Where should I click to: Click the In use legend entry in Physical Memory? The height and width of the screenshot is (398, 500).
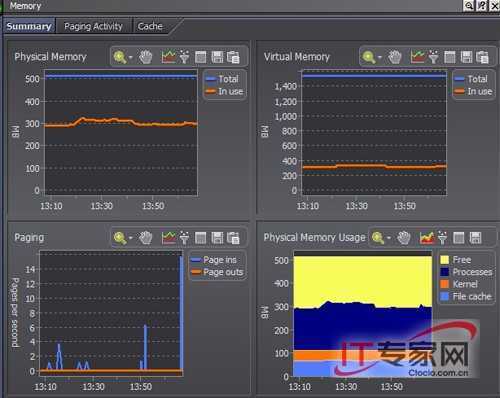(224, 91)
